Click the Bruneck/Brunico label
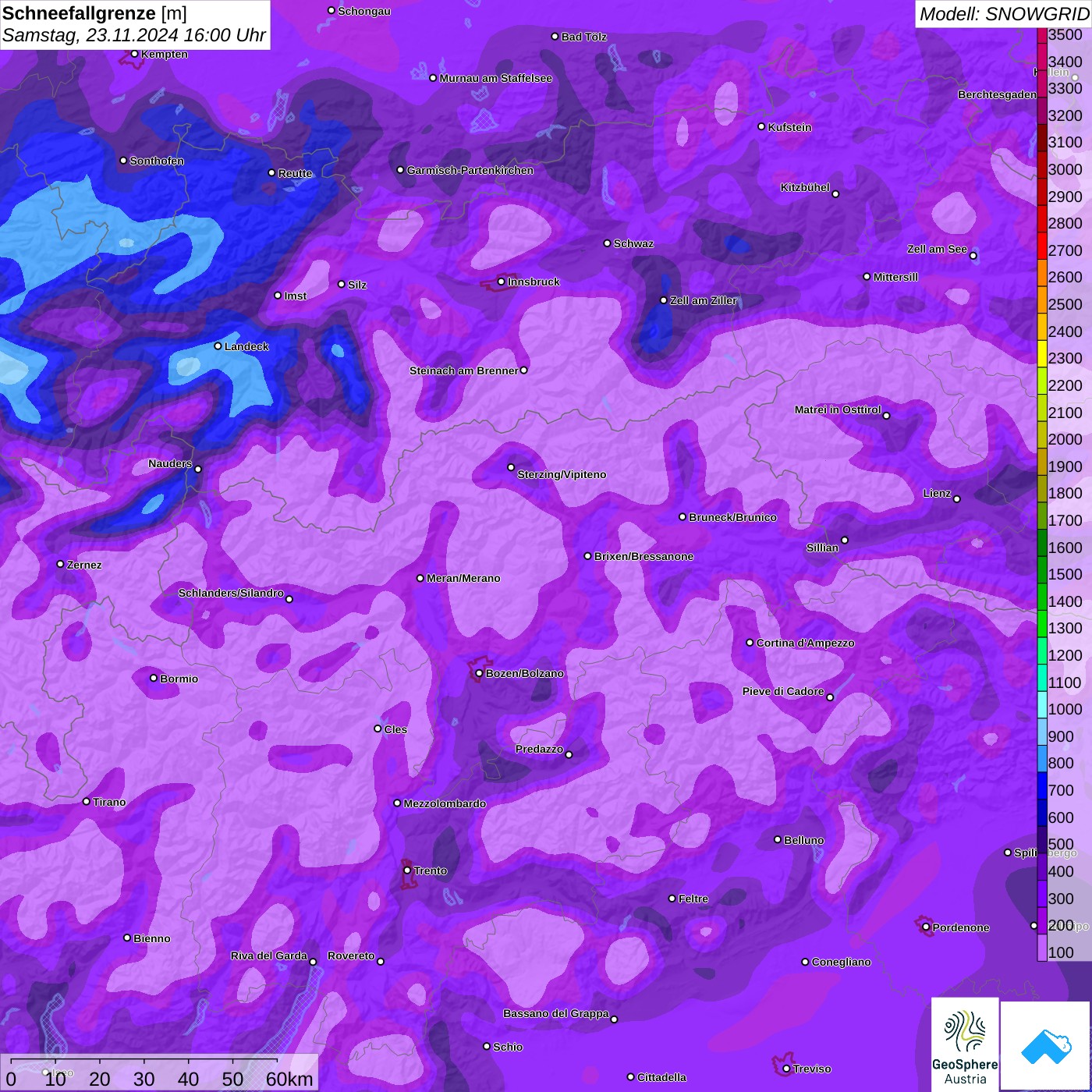 tap(732, 517)
